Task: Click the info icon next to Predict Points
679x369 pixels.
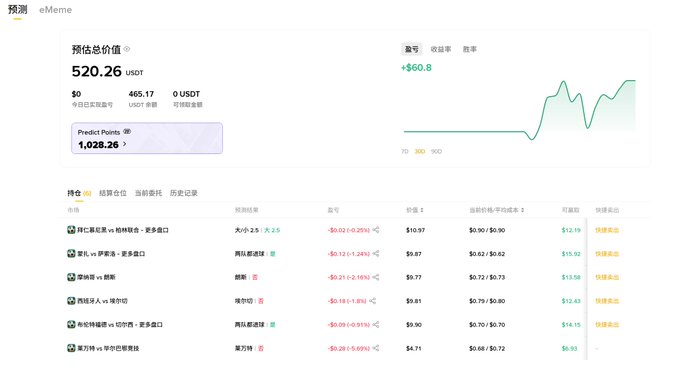Action: pos(127,131)
